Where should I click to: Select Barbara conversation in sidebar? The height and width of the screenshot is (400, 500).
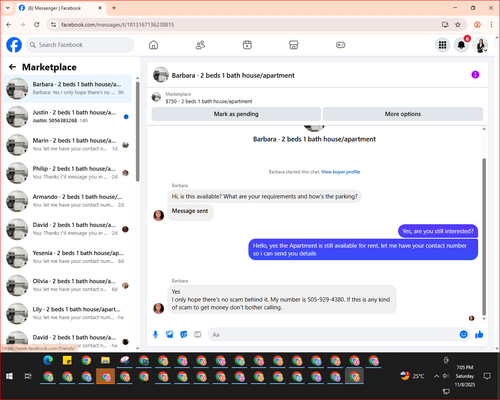point(68,89)
